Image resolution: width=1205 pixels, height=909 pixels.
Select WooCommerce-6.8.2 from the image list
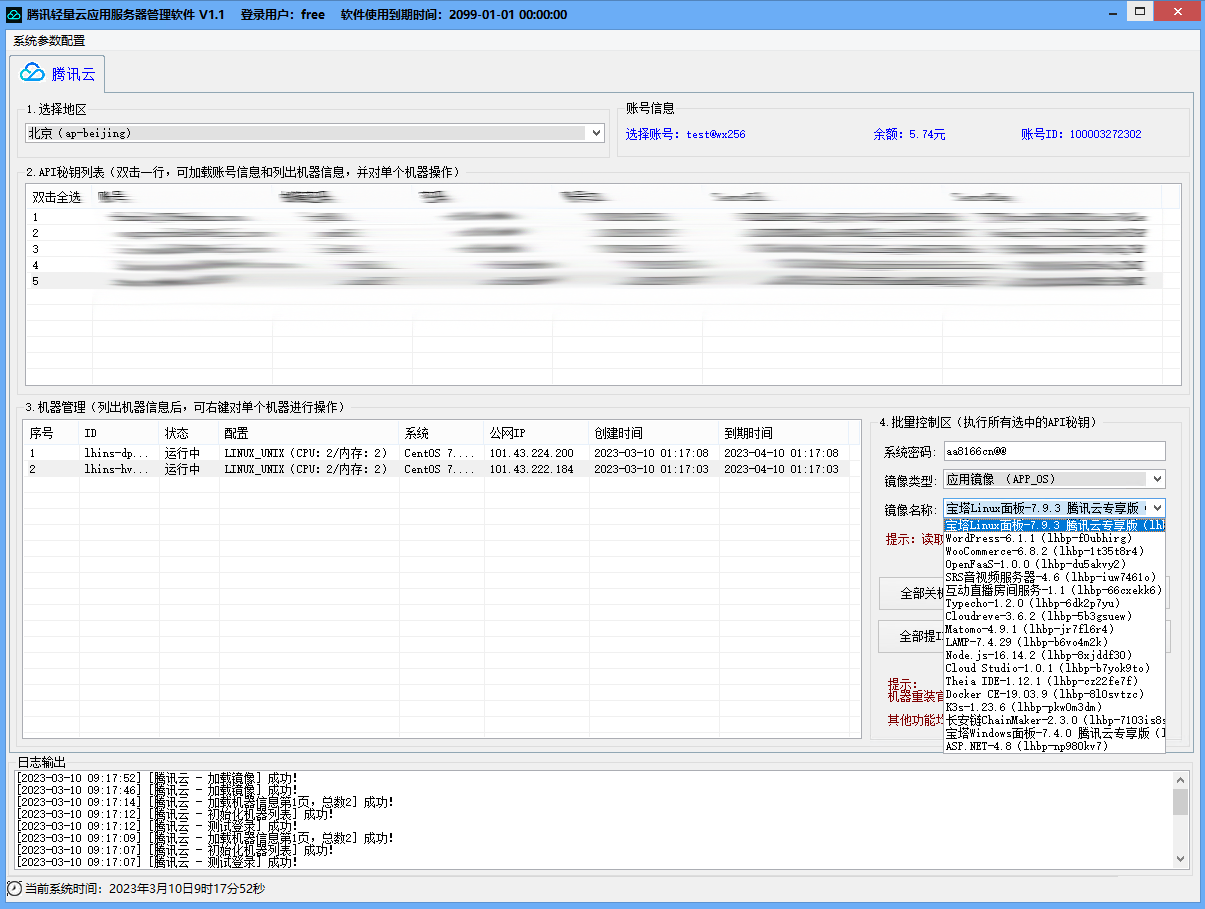click(x=1054, y=551)
